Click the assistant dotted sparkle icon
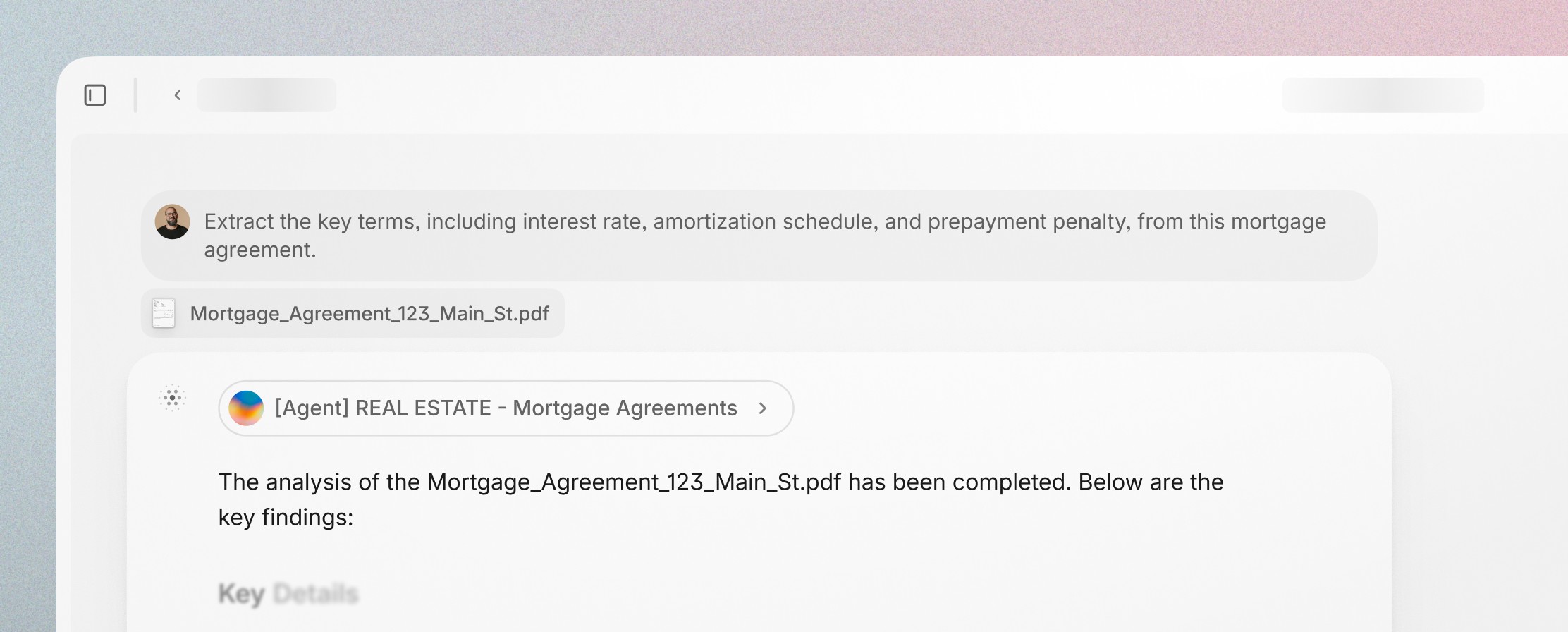Screen dimensions: 1568x632 [x=172, y=398]
